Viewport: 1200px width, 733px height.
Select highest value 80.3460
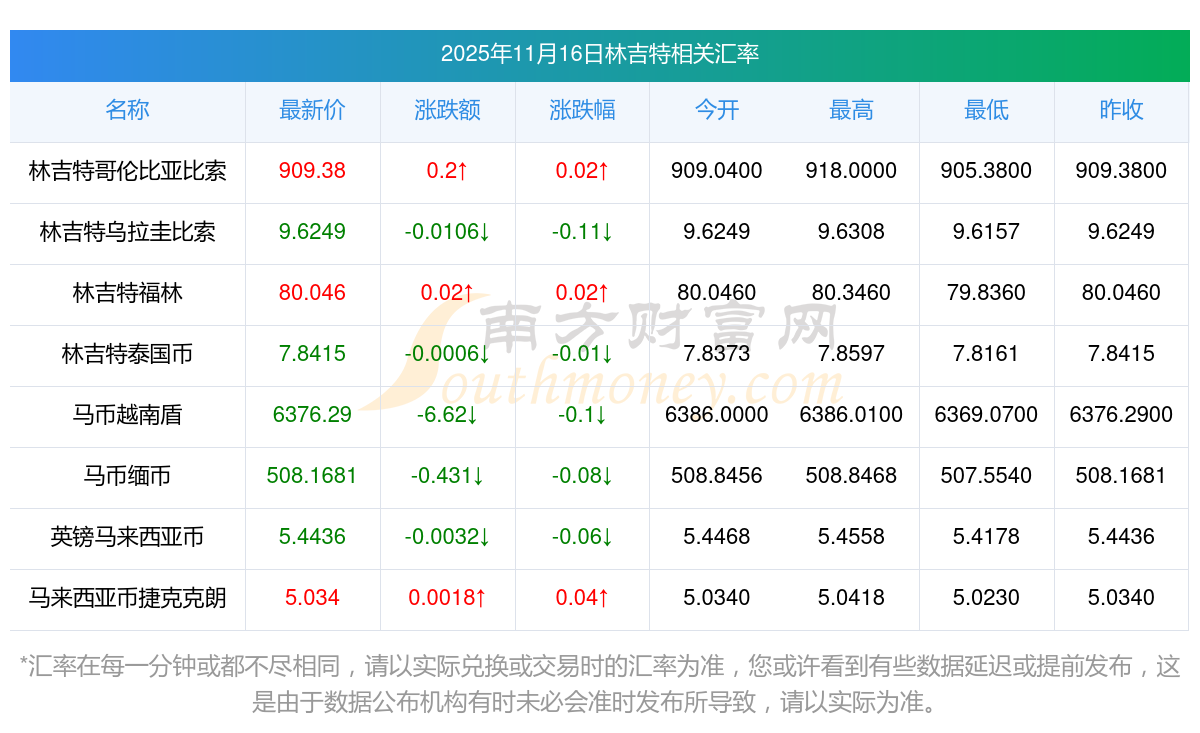[x=851, y=293]
